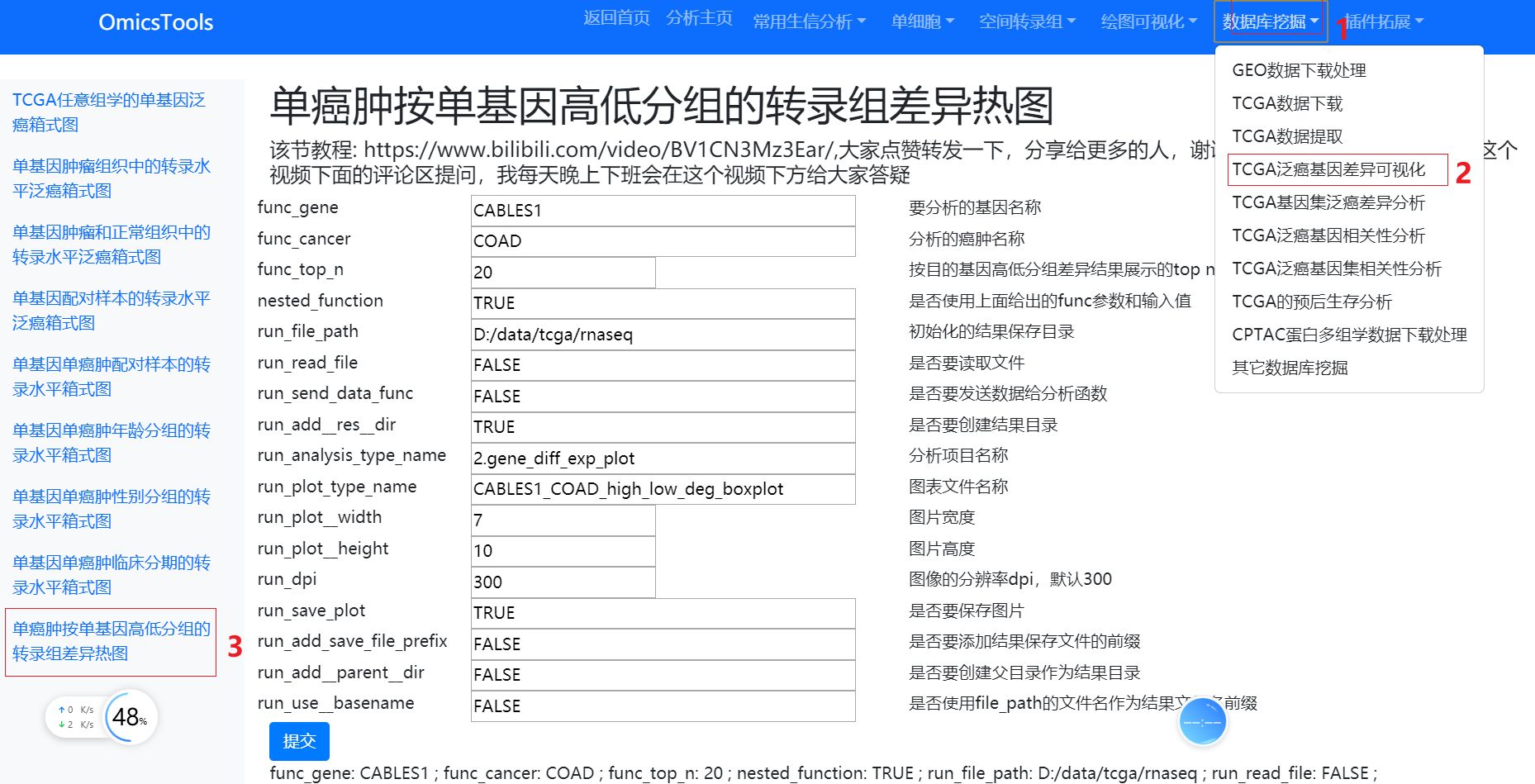
Task: Open sidebar link 单基因单癌肿年龄分组的转录水平箱式图
Action: pyautogui.click(x=112, y=443)
